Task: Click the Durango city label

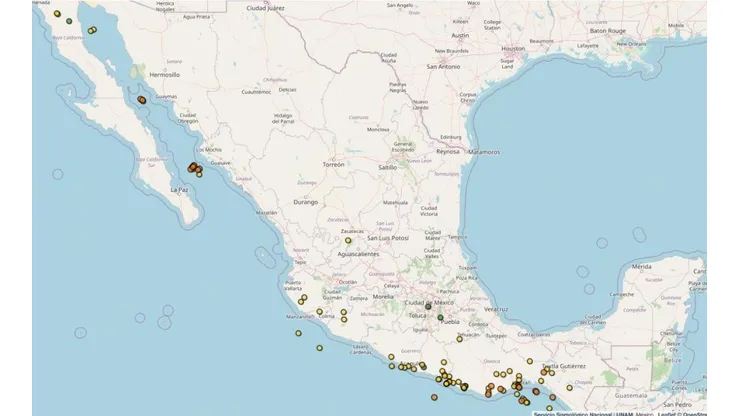Action: 306,202
